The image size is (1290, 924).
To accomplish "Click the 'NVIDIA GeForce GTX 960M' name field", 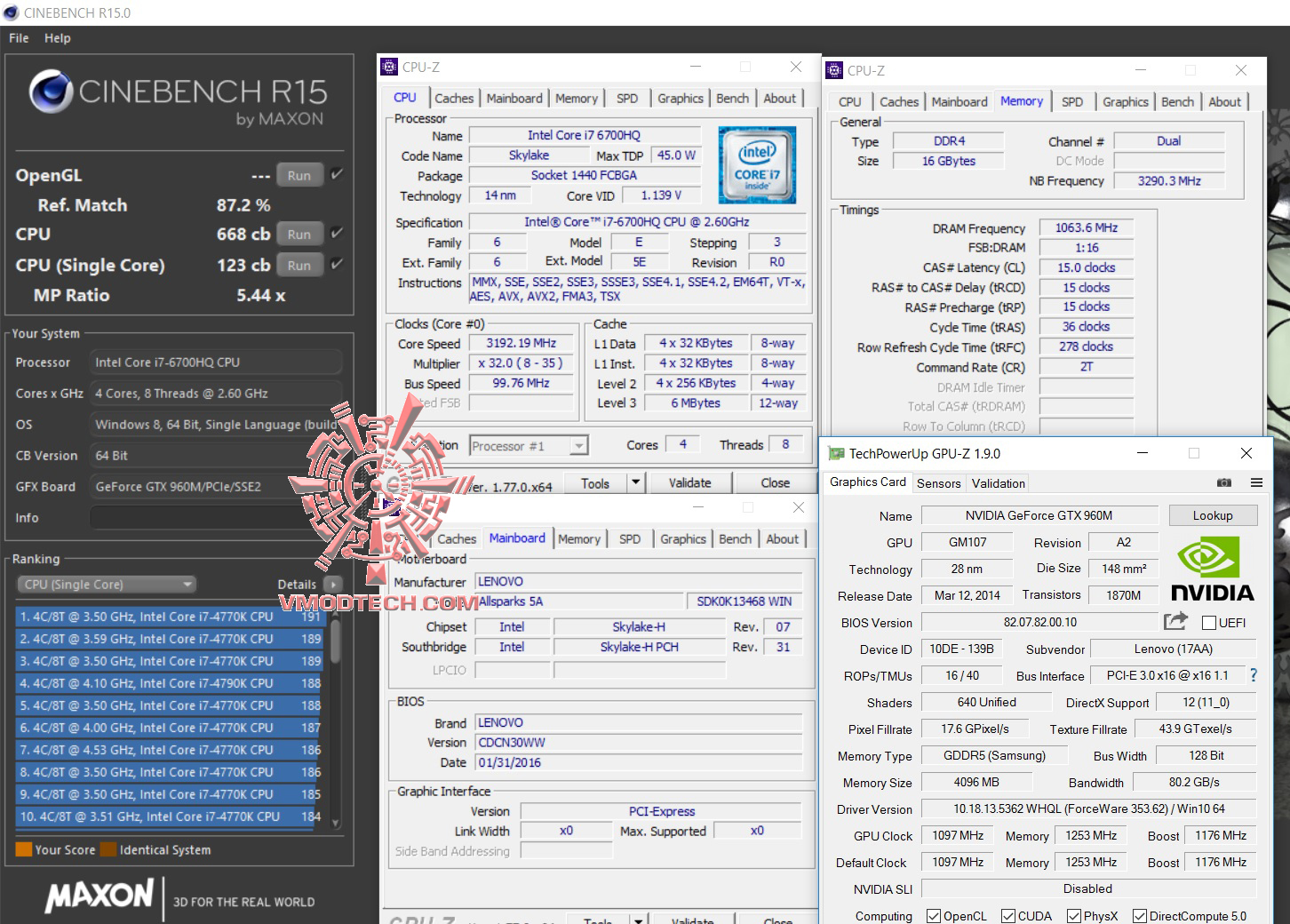I will pos(1039,515).
